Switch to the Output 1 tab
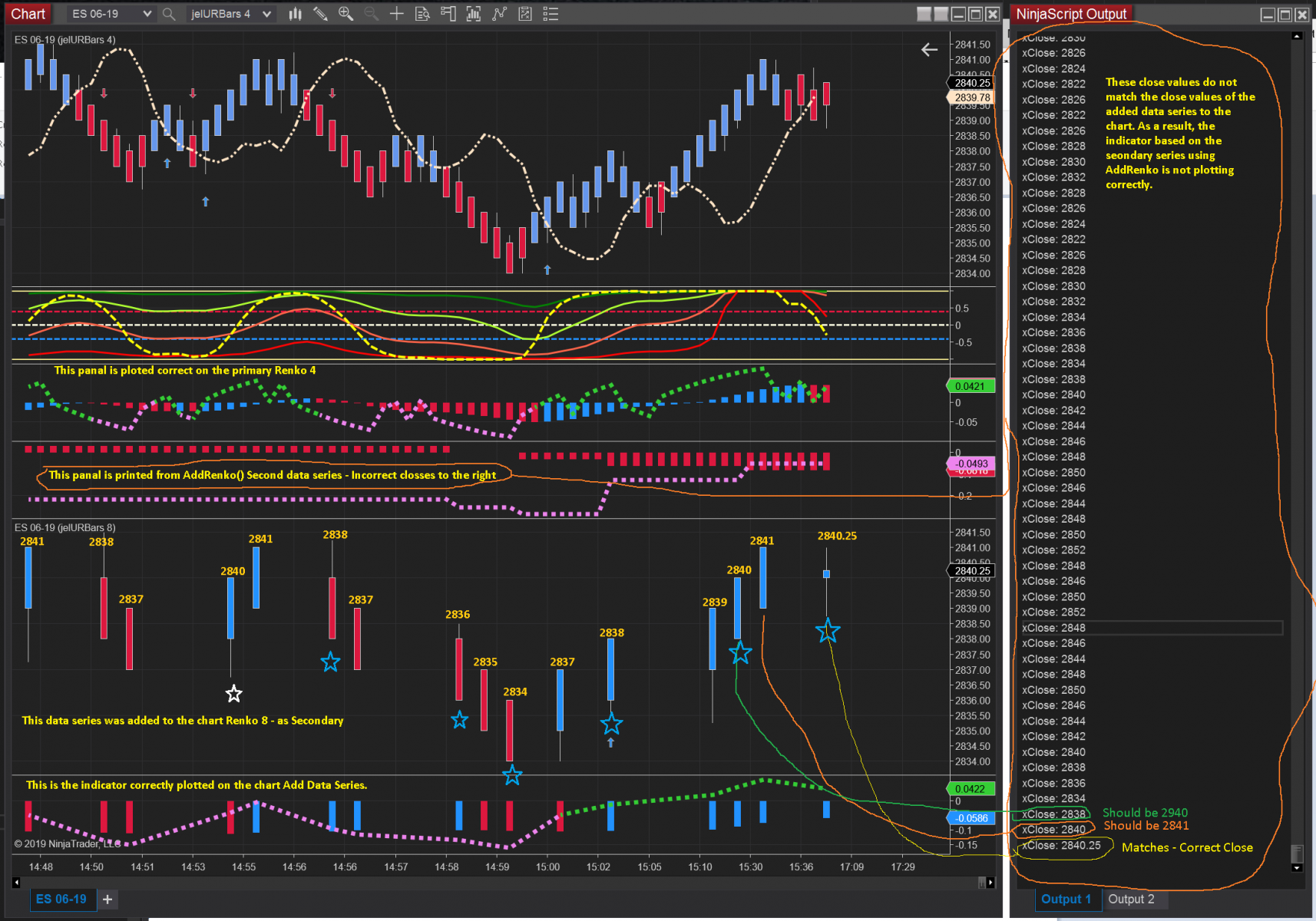This screenshot has width=1316, height=921. click(x=1066, y=899)
